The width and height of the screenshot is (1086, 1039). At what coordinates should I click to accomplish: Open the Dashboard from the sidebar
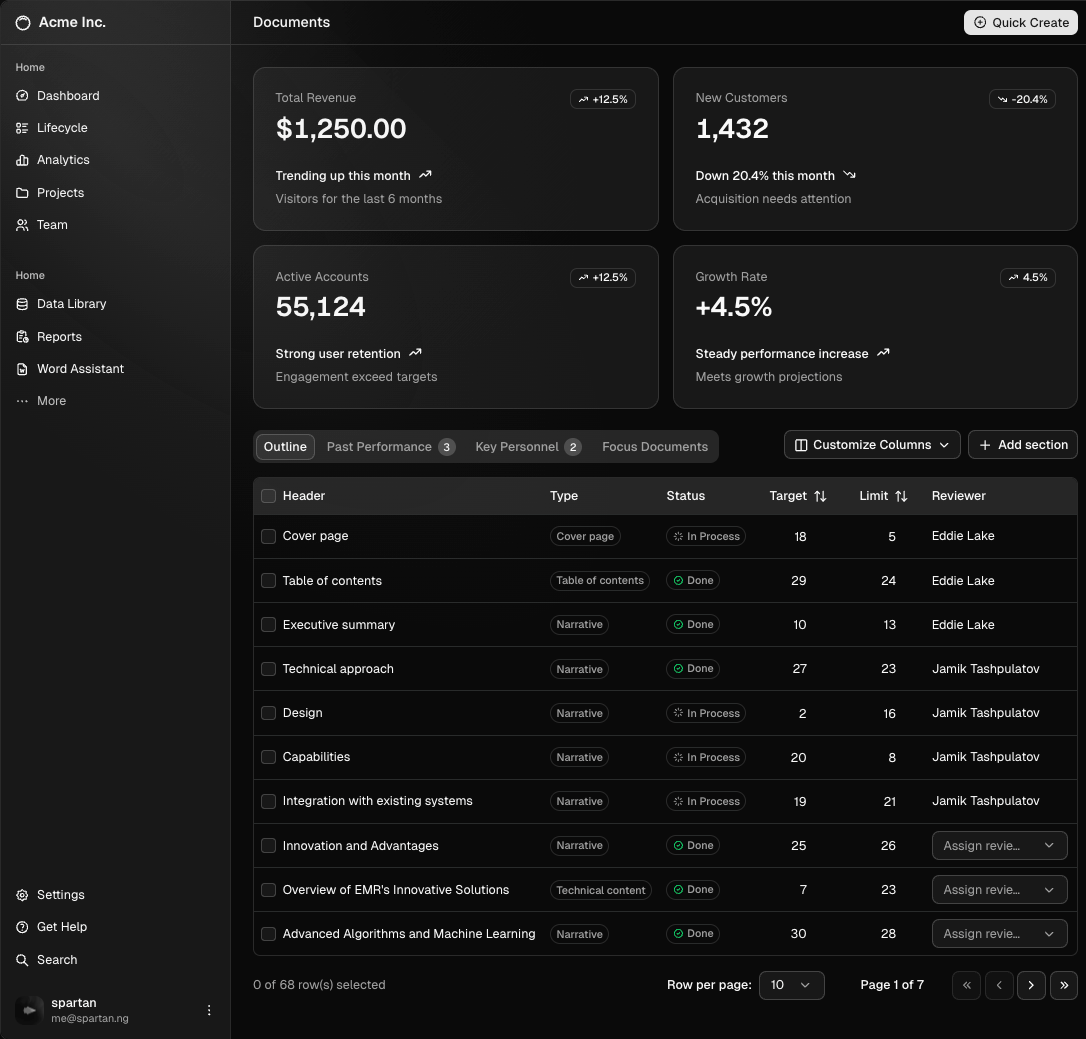(68, 95)
